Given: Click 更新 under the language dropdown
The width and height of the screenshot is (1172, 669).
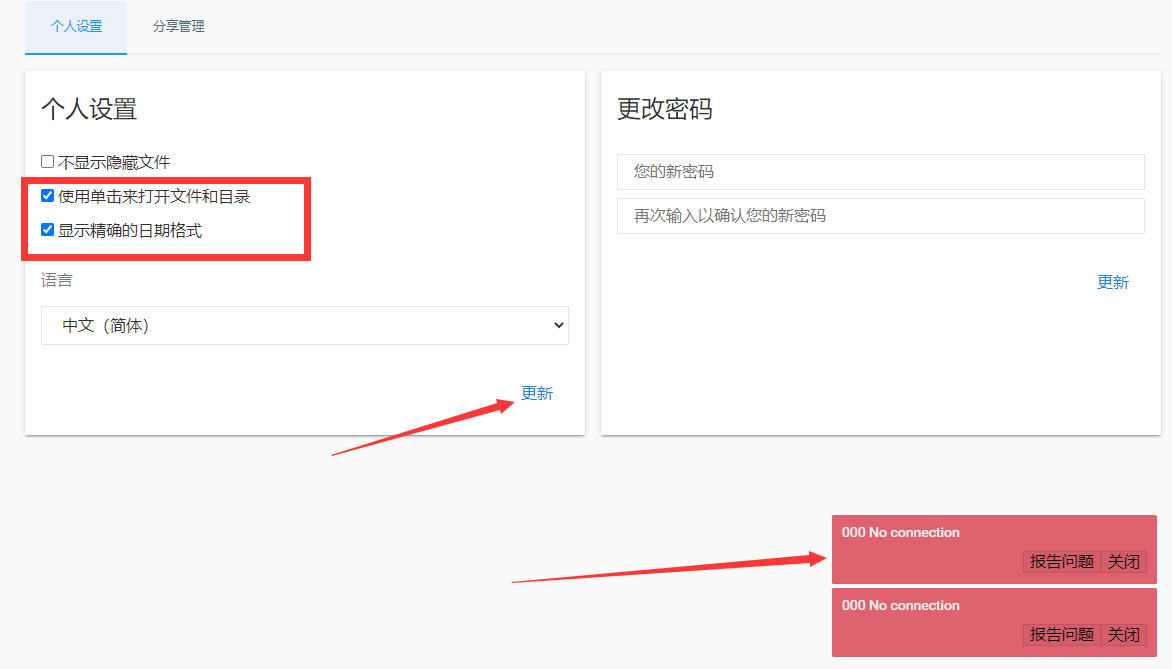Looking at the screenshot, I should [x=537, y=393].
